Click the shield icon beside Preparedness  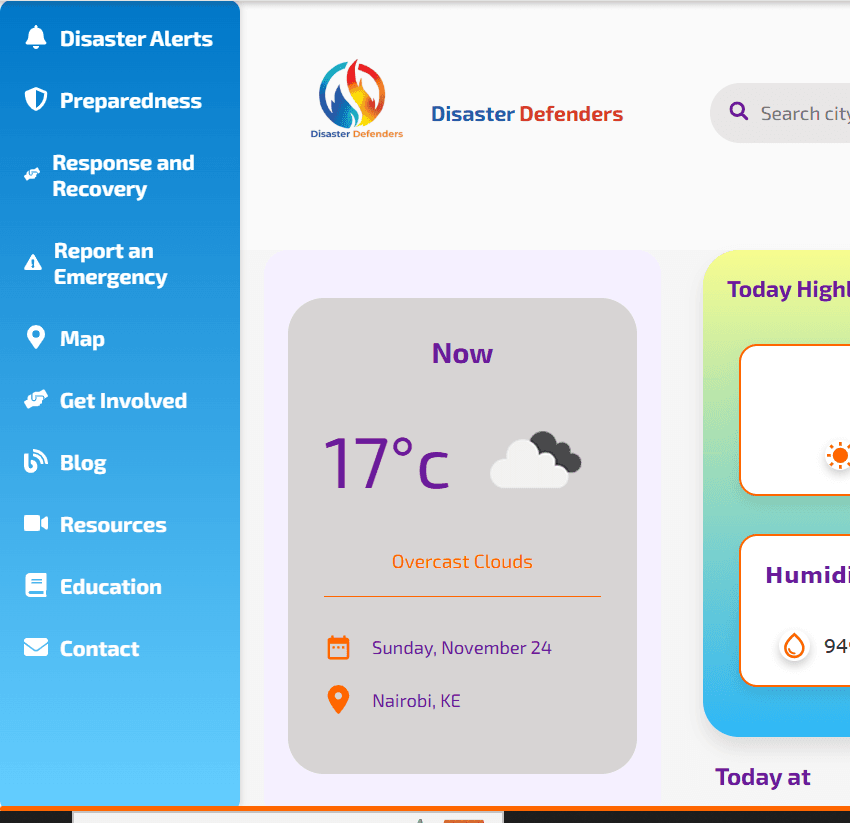tap(36, 100)
